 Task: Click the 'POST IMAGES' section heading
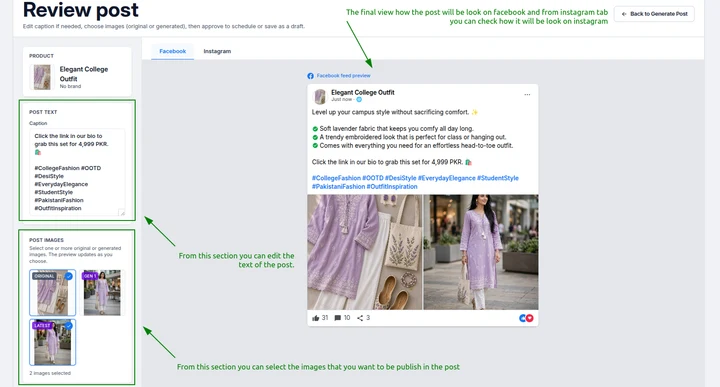tap(46, 240)
